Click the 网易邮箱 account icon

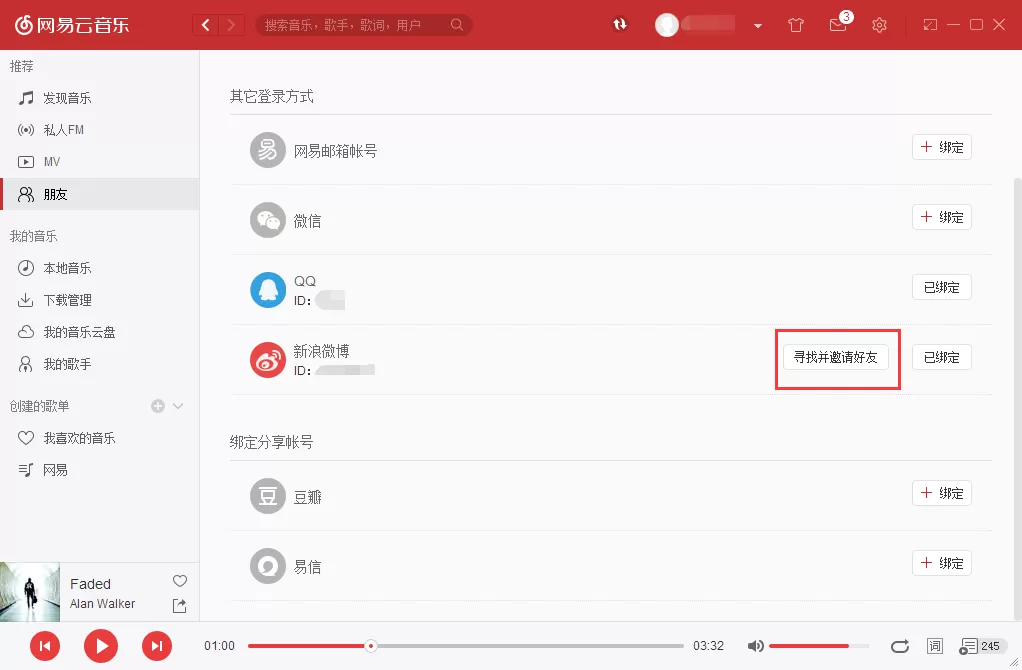268,150
